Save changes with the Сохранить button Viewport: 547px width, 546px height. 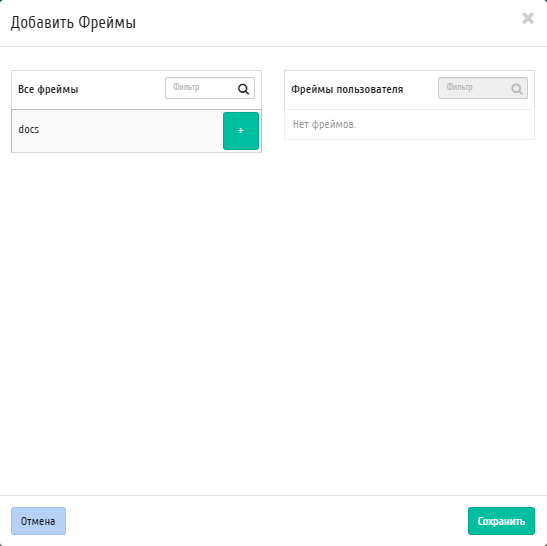tap(501, 521)
